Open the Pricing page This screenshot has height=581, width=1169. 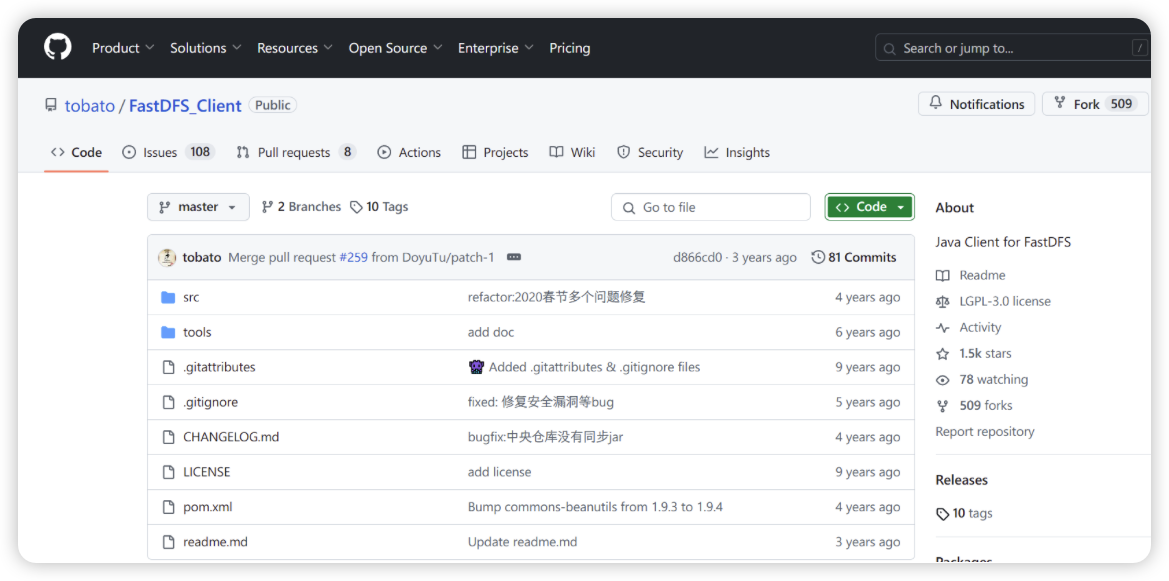click(x=570, y=48)
